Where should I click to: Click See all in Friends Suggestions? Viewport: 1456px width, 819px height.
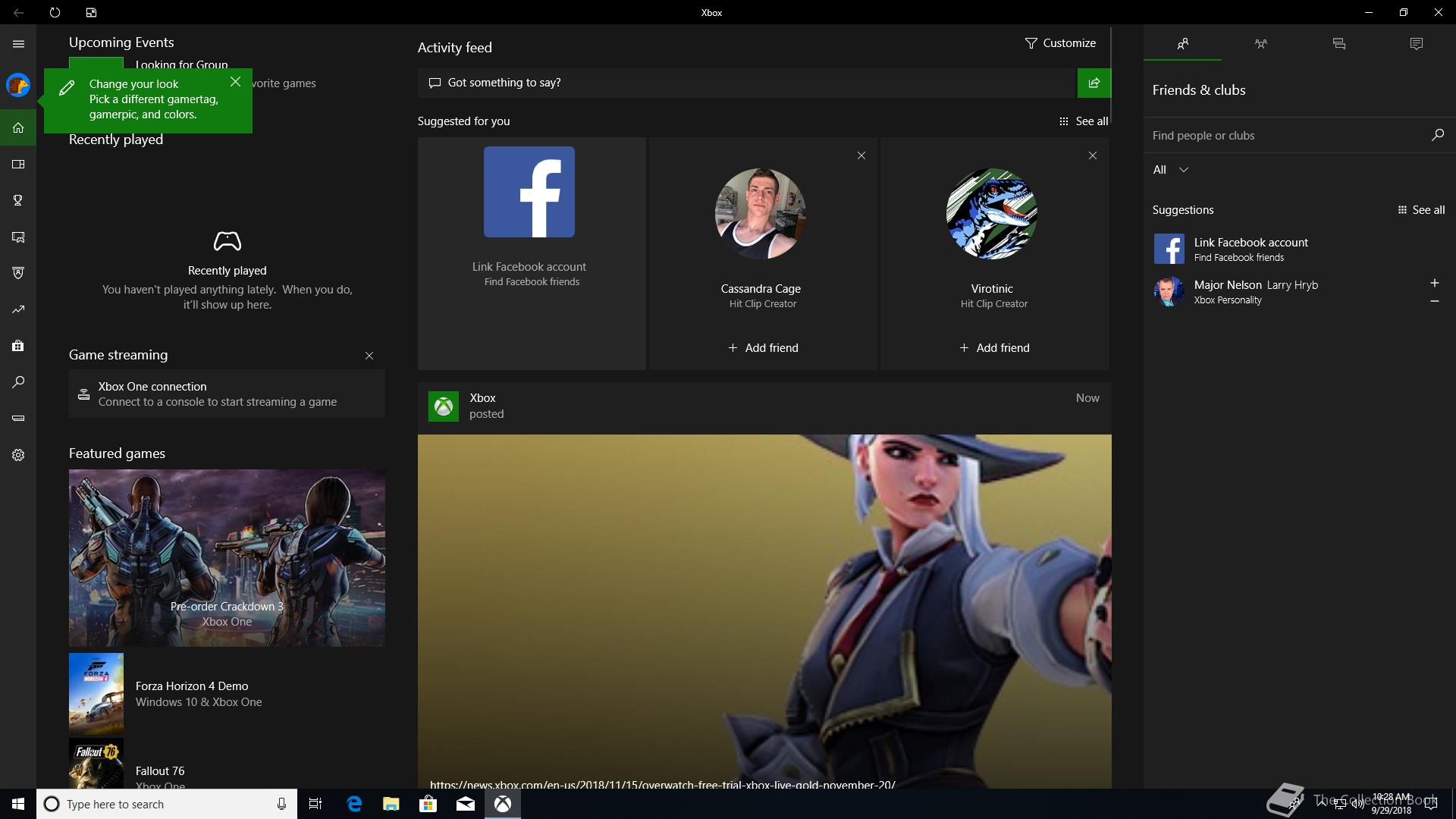click(1421, 210)
